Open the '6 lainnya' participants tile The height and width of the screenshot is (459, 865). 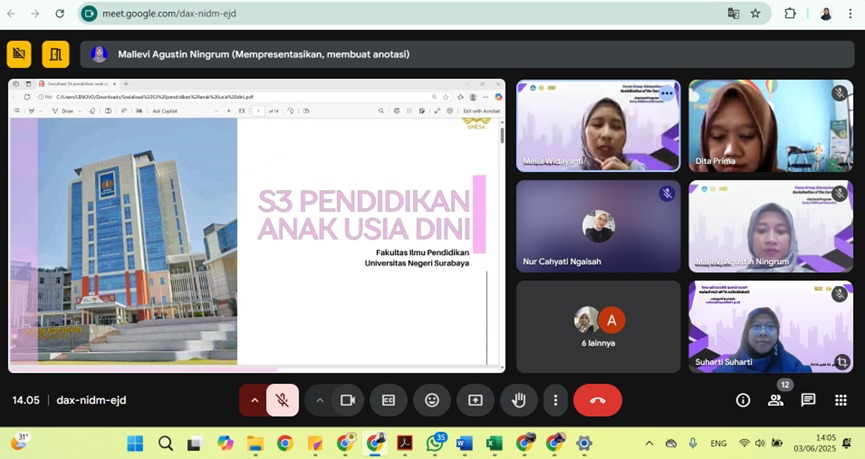598,326
